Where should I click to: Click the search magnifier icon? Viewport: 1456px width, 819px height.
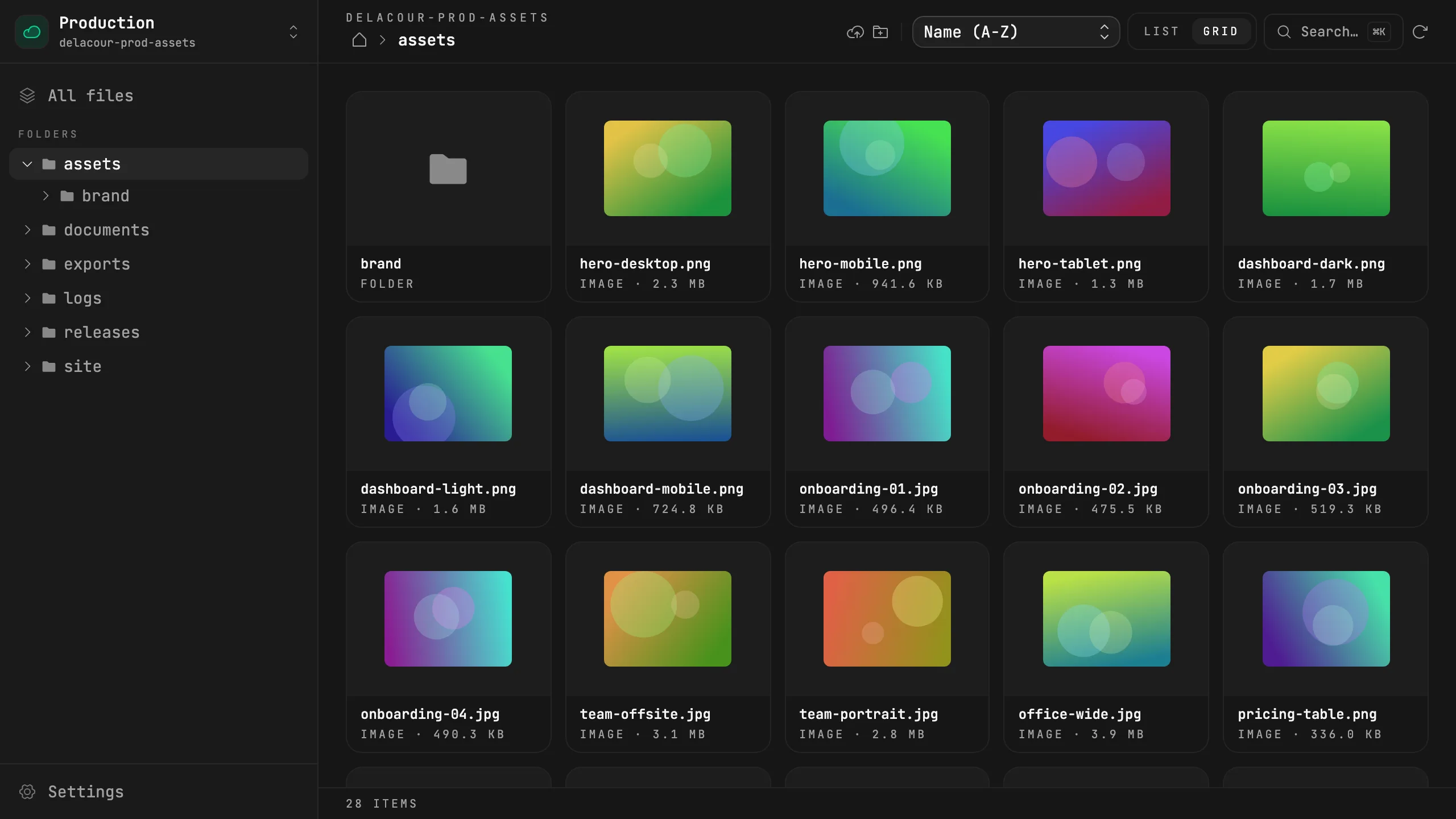(x=1284, y=32)
